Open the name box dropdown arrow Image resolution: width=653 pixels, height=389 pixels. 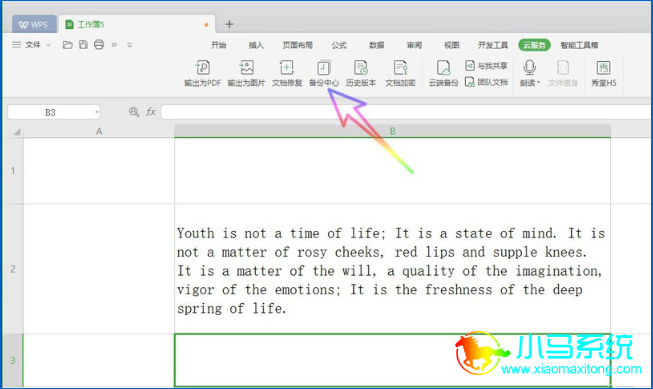point(97,112)
